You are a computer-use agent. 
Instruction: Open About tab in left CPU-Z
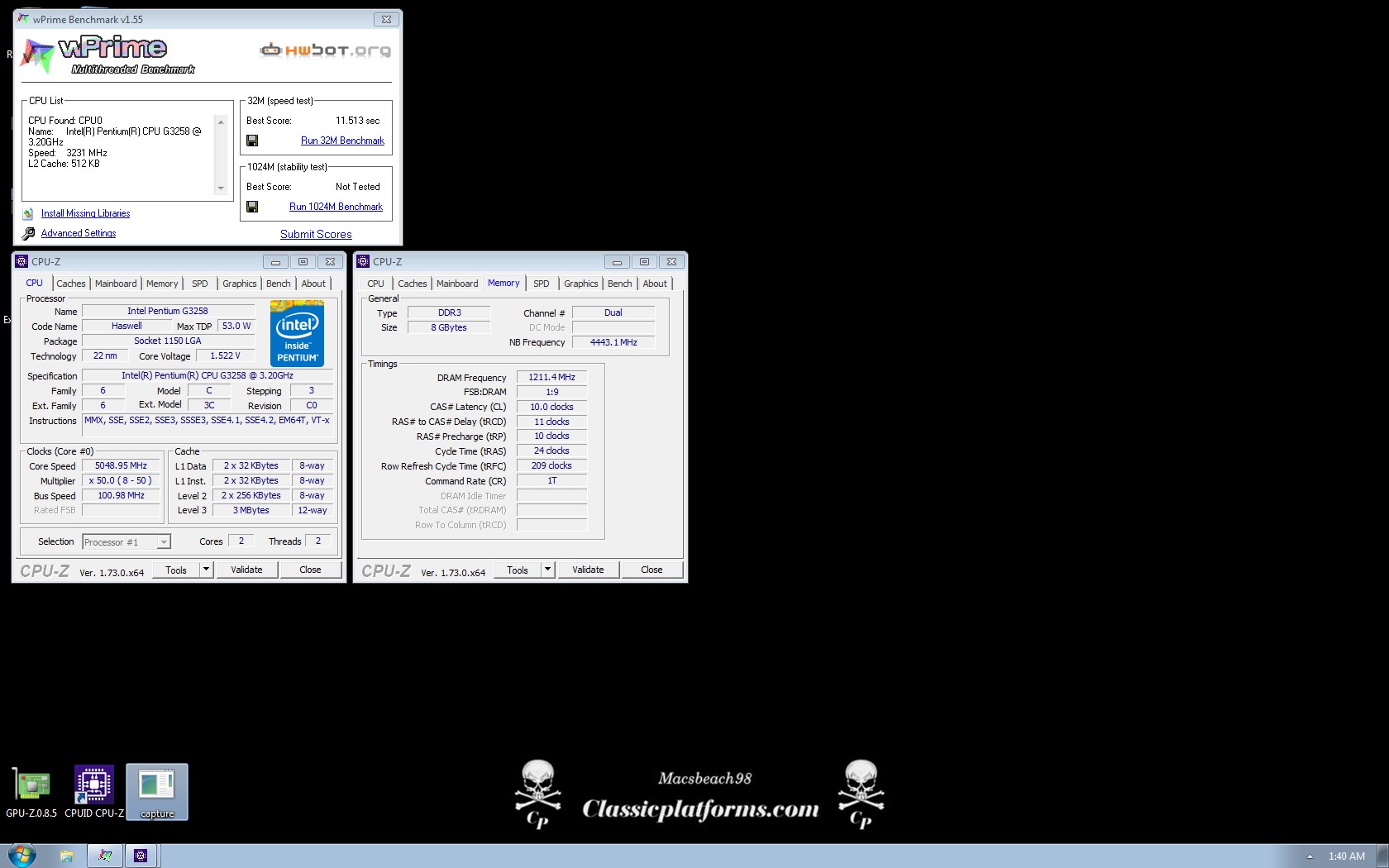point(313,284)
